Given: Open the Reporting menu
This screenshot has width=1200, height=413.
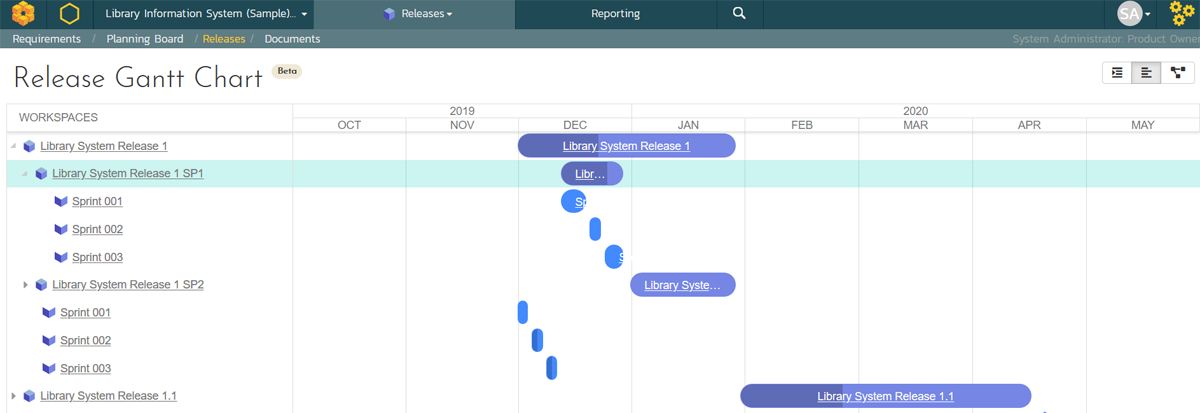Looking at the screenshot, I should coord(615,14).
